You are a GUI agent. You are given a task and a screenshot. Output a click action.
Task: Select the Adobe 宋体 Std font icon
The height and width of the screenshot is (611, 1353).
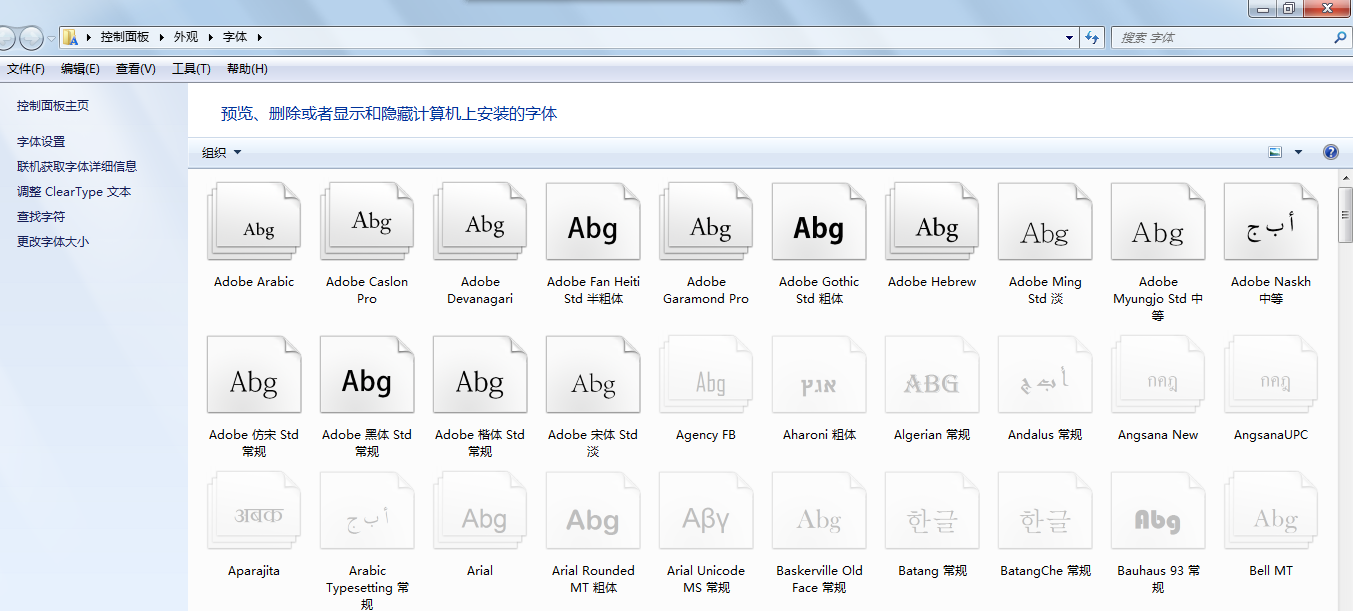point(593,375)
